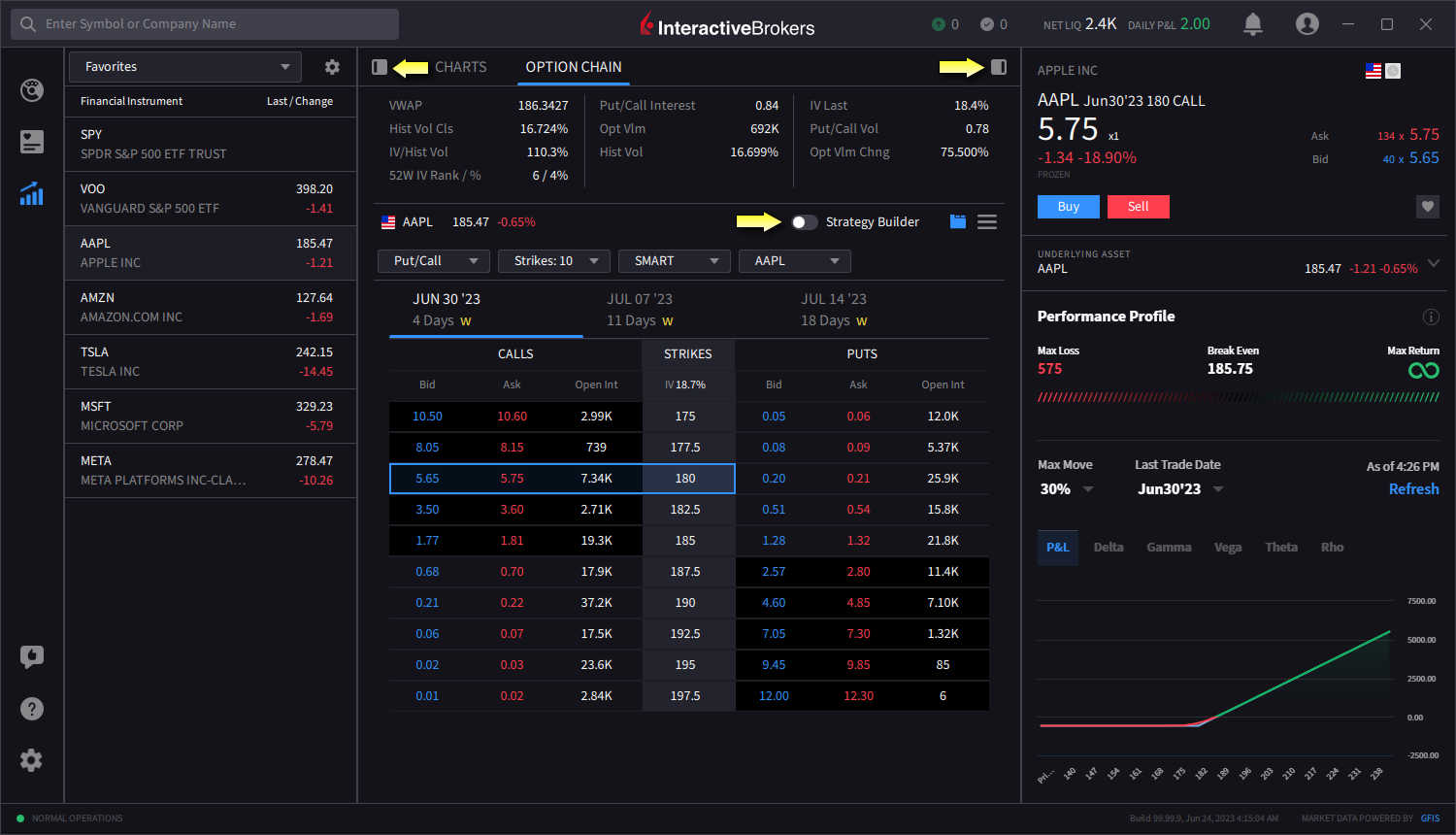Select the MSFT row in watchlist

pos(211,417)
